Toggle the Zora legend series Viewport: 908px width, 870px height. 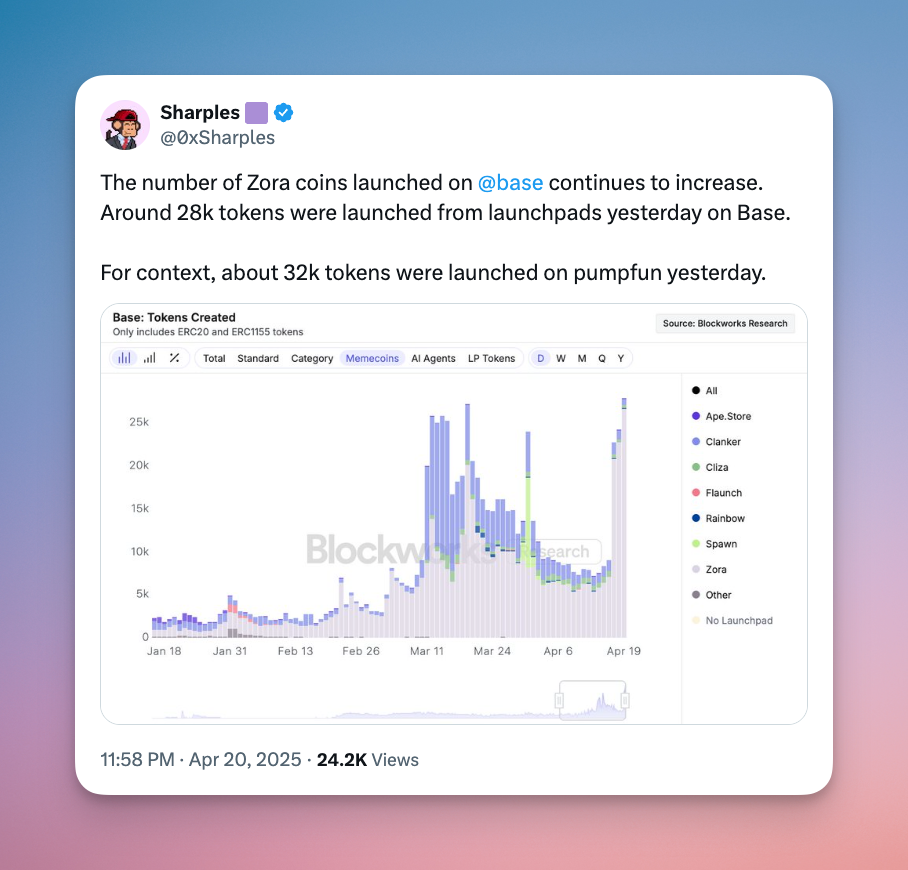pos(715,570)
